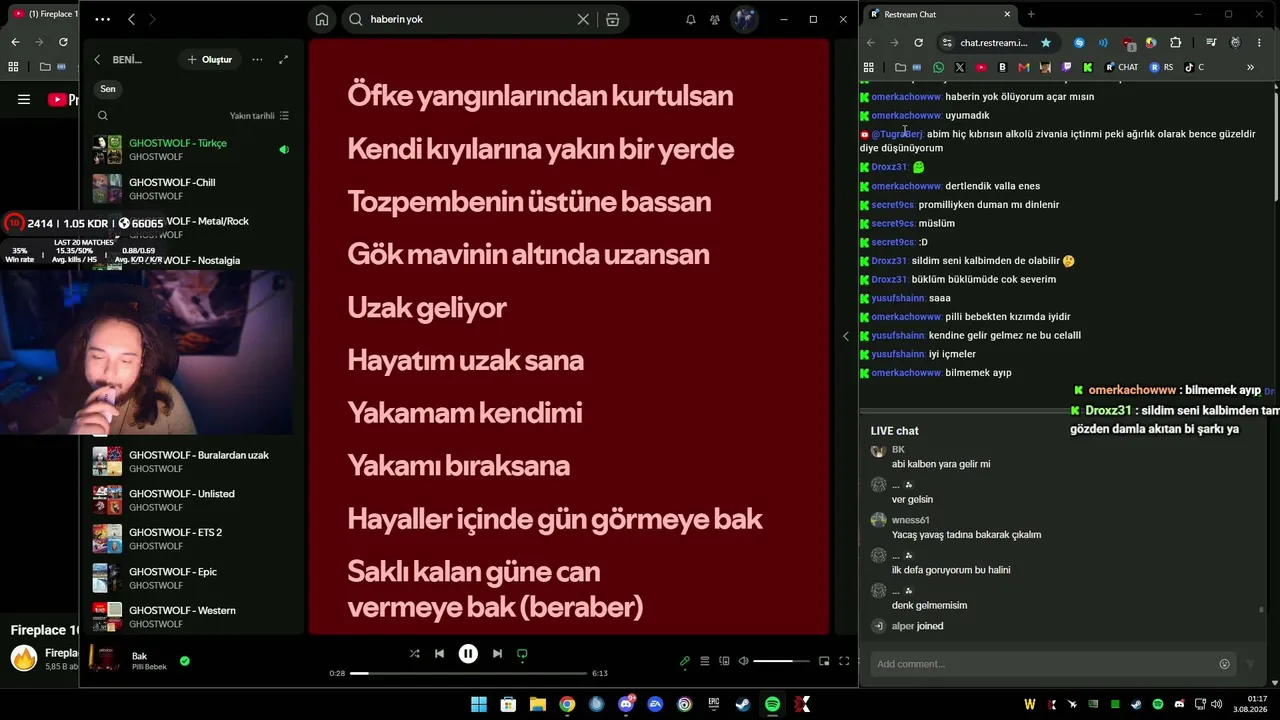Open the GHOSTWOLF - Unlisted playlist

point(194,501)
